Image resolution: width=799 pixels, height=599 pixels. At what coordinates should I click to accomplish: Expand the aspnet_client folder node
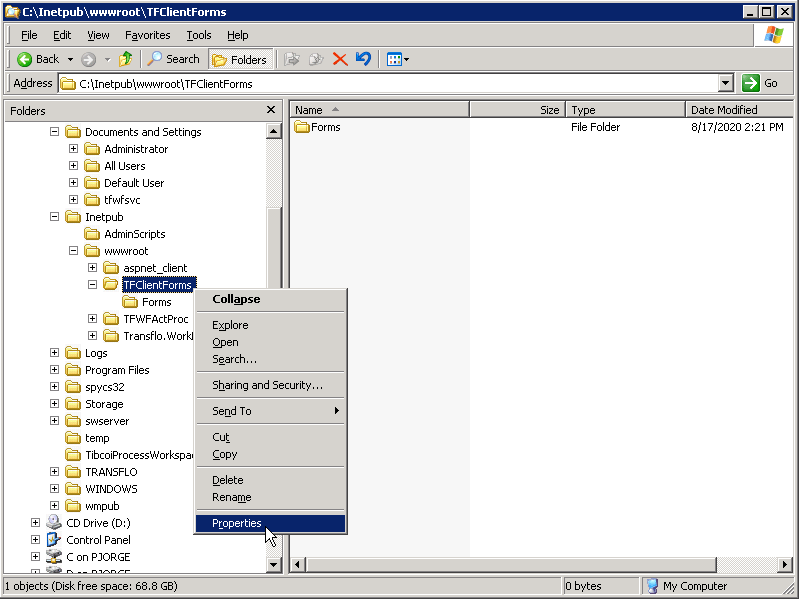point(92,267)
